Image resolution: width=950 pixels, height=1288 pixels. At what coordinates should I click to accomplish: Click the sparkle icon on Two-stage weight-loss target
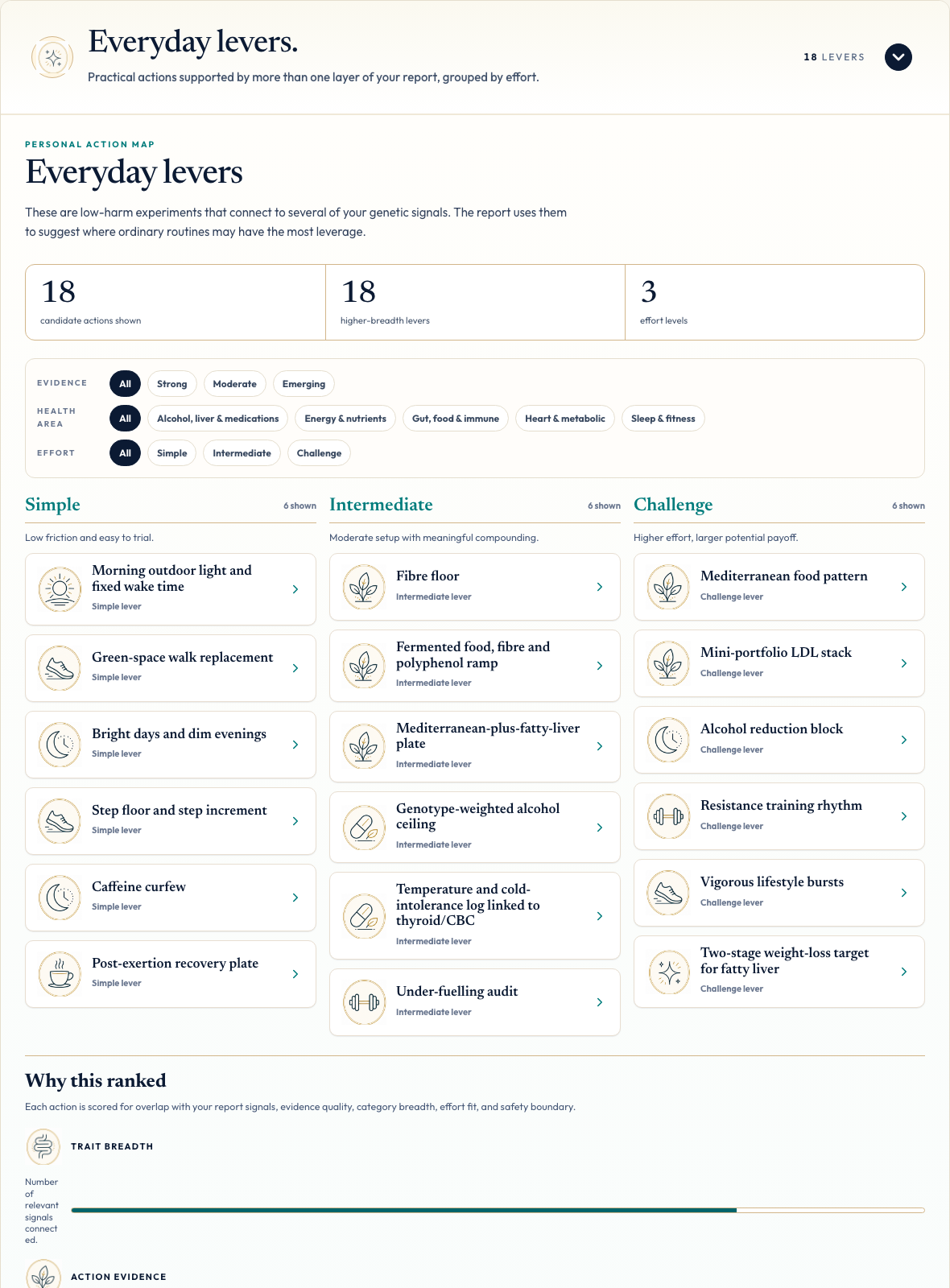[668, 972]
